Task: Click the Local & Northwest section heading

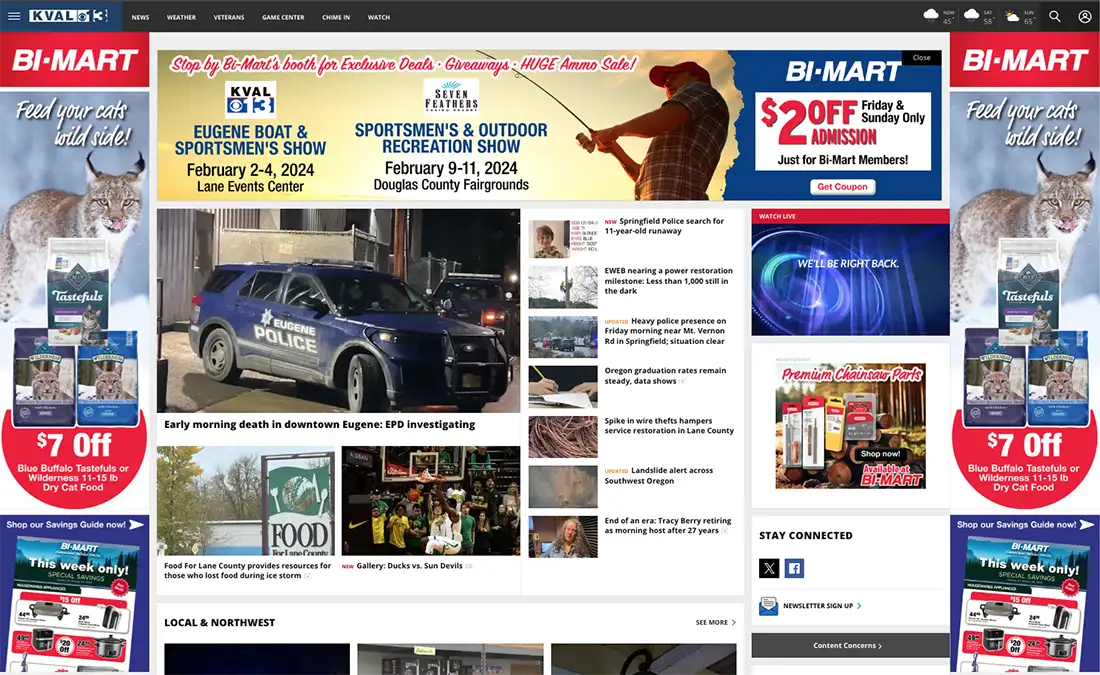Action: tap(220, 622)
